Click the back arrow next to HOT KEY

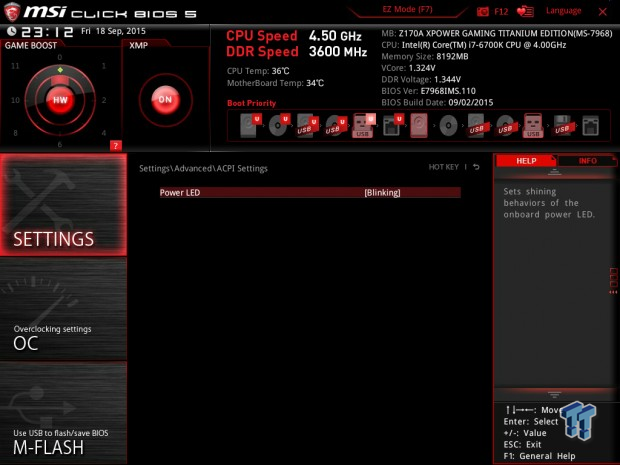[476, 167]
